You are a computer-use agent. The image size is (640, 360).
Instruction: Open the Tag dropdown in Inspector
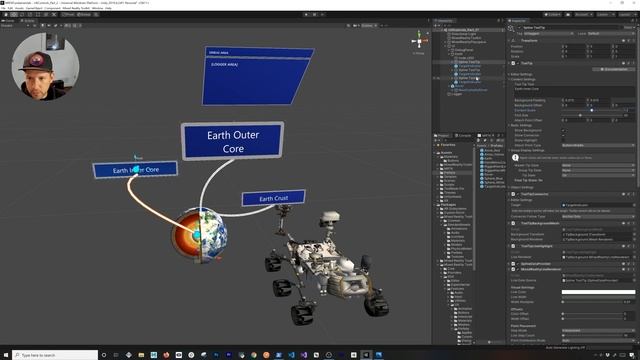549,33
